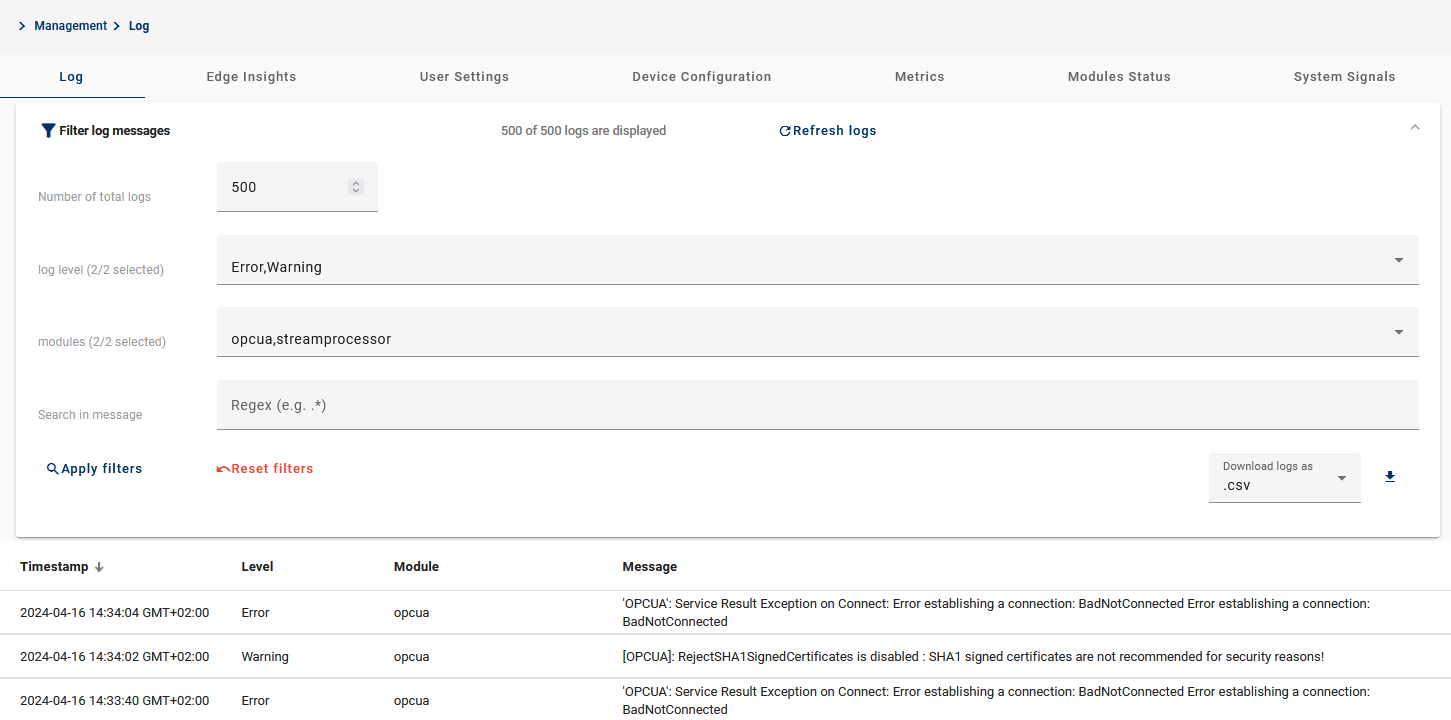Select the 14:33:40 timestamp cell
1451x720 pixels.
tap(114, 701)
